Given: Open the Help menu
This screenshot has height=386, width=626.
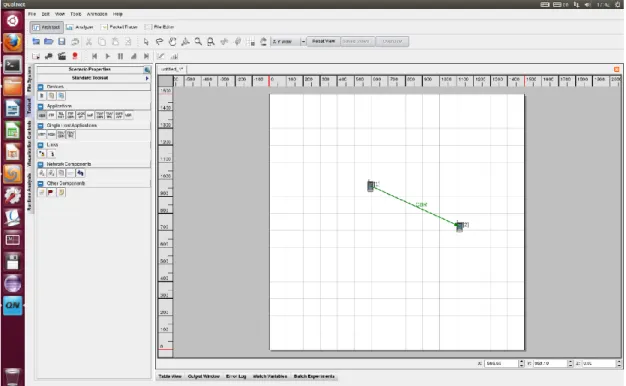Looking at the screenshot, I should coord(117,14).
